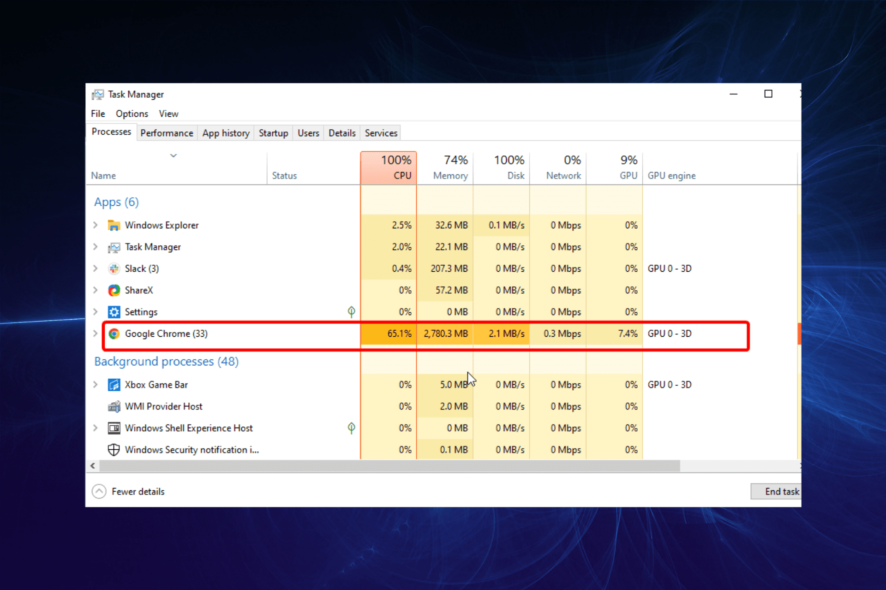Expand the Windows Explorer process group
Image resolution: width=886 pixels, height=590 pixels.
(x=95, y=225)
